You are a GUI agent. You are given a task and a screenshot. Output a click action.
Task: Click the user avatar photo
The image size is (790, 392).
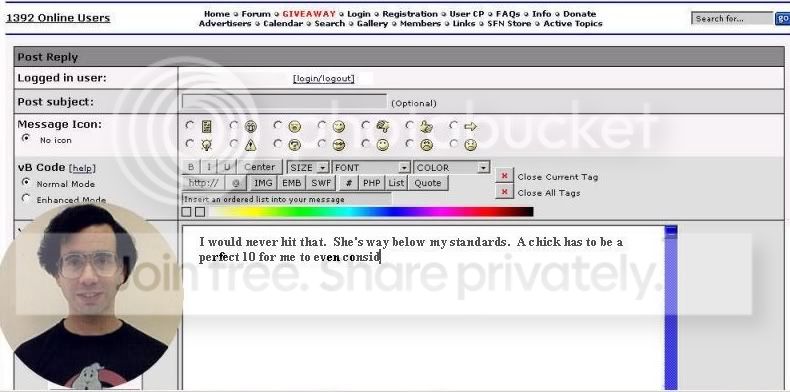[91, 296]
